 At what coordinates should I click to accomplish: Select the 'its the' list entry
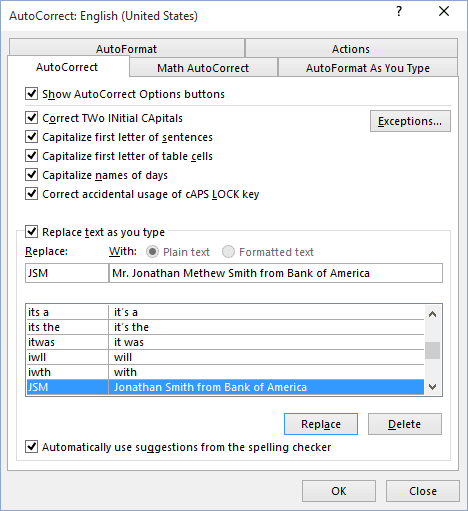pos(225,327)
